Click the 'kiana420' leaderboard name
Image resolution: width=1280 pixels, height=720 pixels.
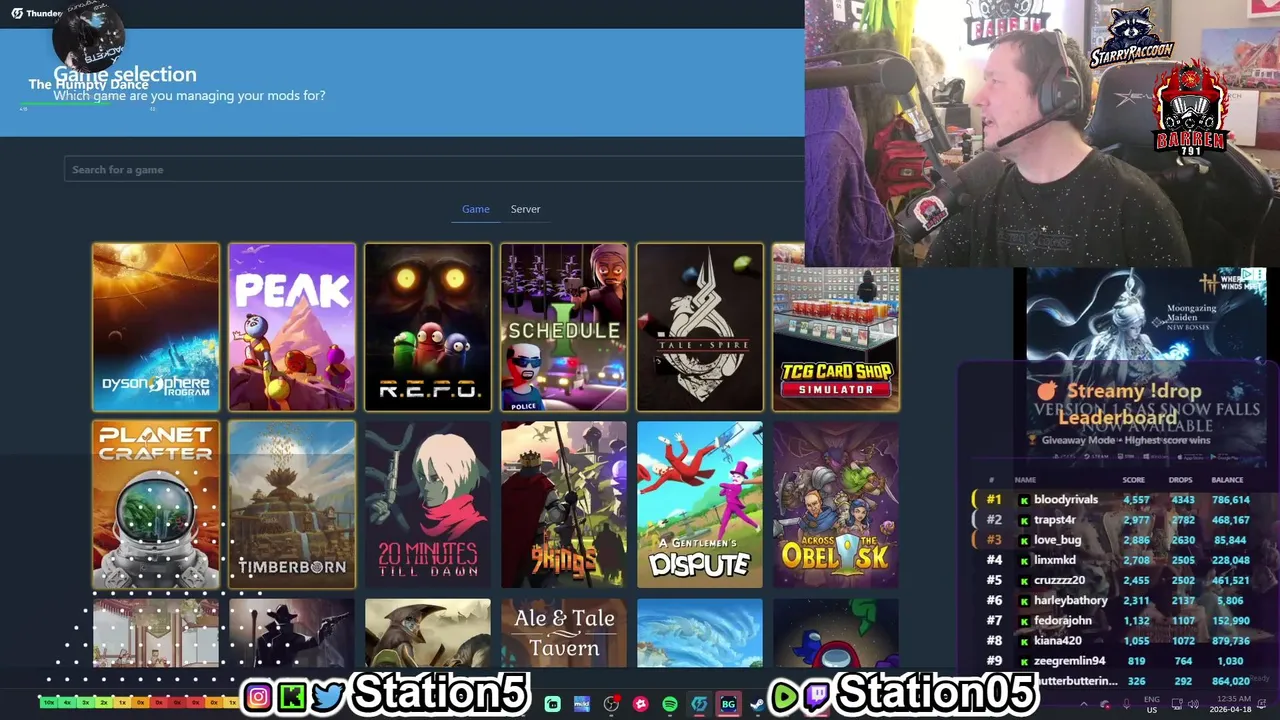[1058, 640]
